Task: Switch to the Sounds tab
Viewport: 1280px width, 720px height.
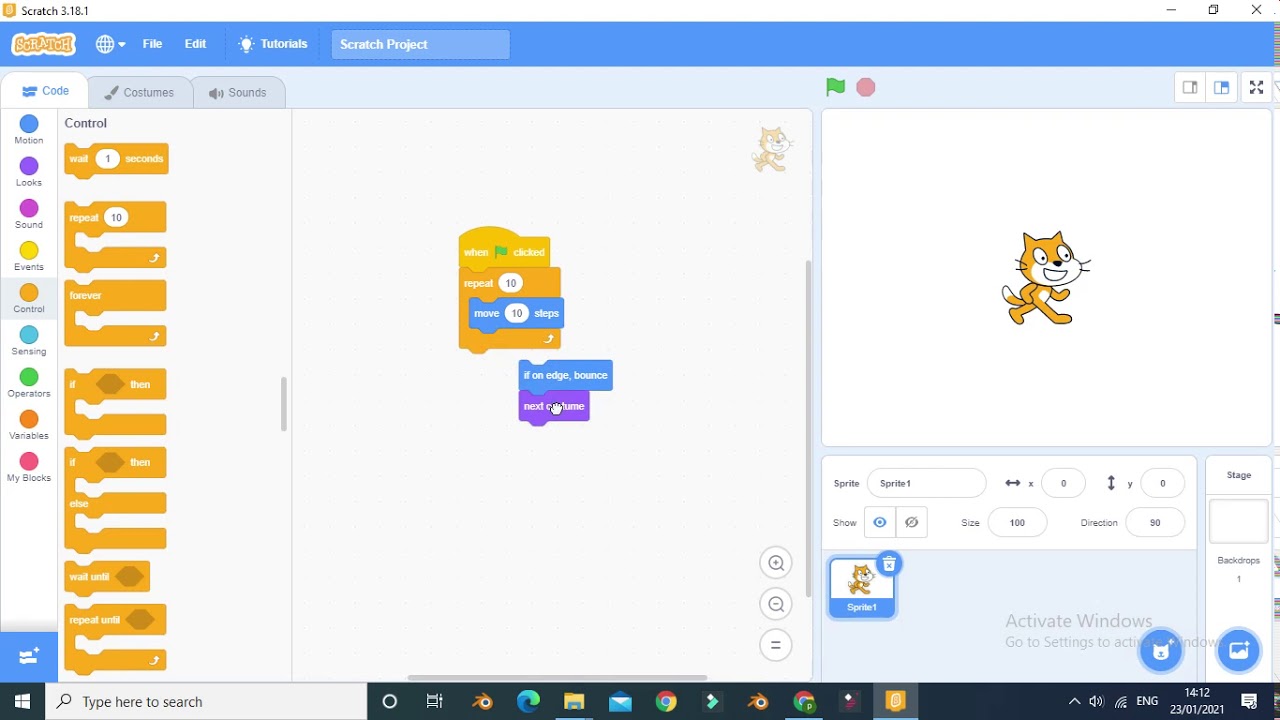Action: click(237, 92)
